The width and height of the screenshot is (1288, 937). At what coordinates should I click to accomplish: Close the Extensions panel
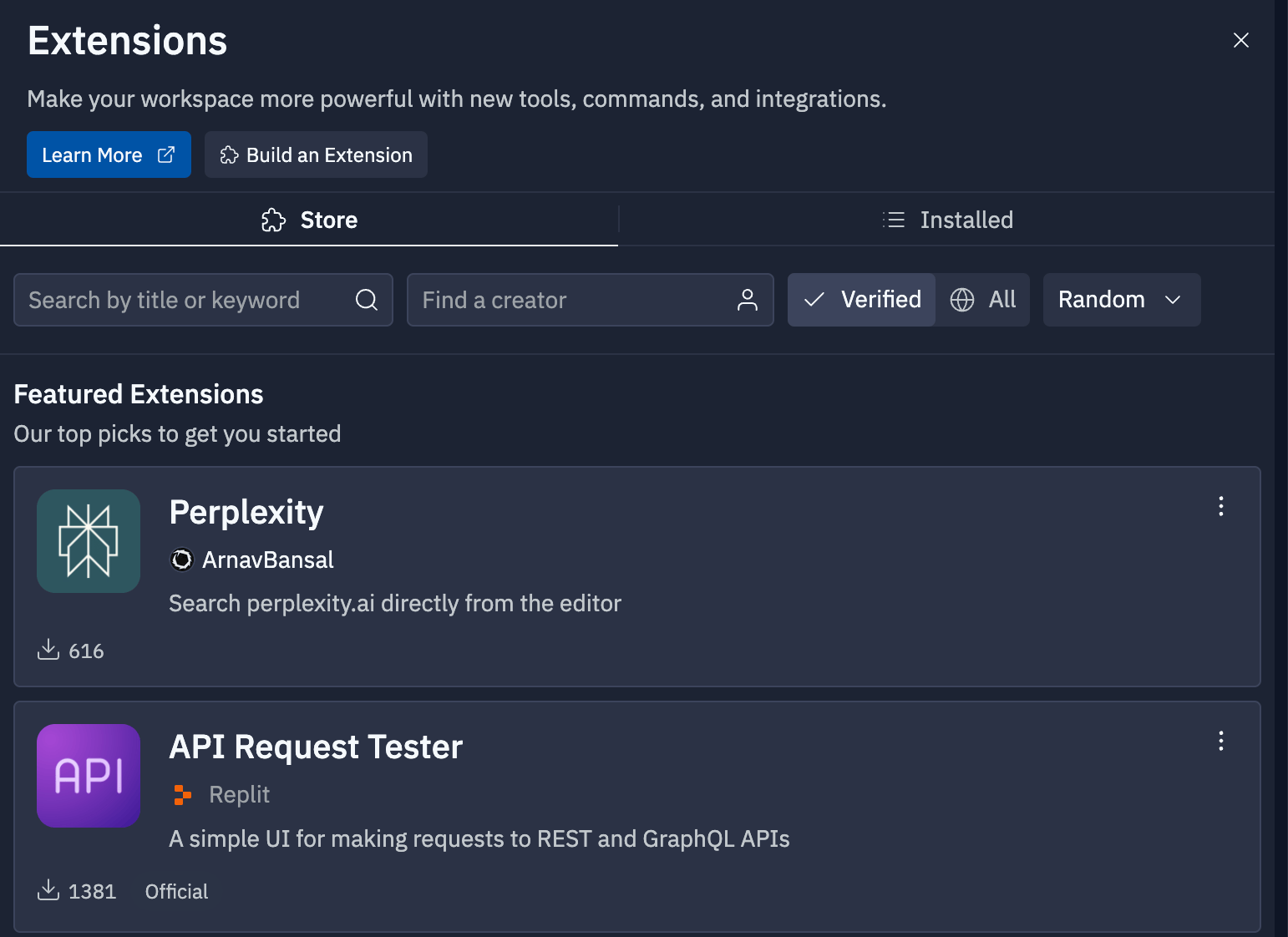pos(1241,40)
